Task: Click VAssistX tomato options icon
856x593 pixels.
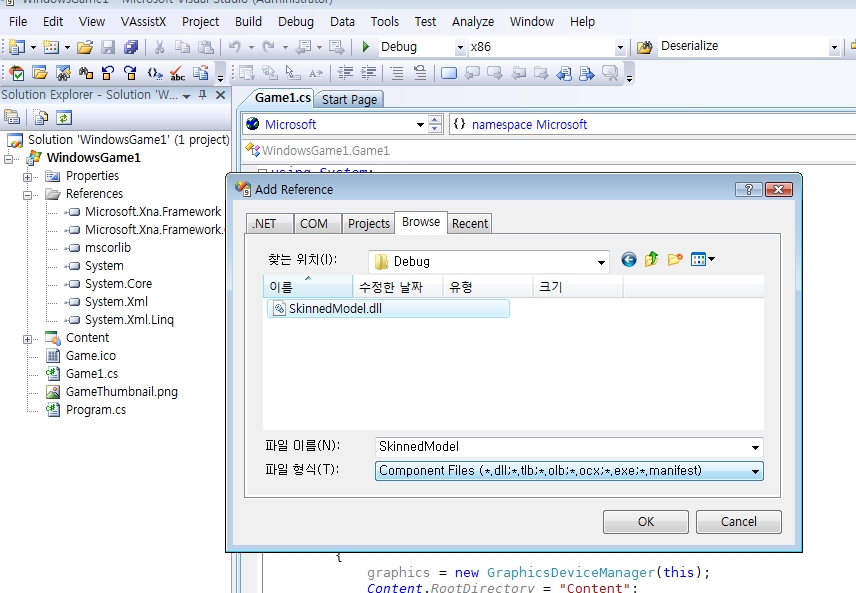Action: click(x=17, y=73)
